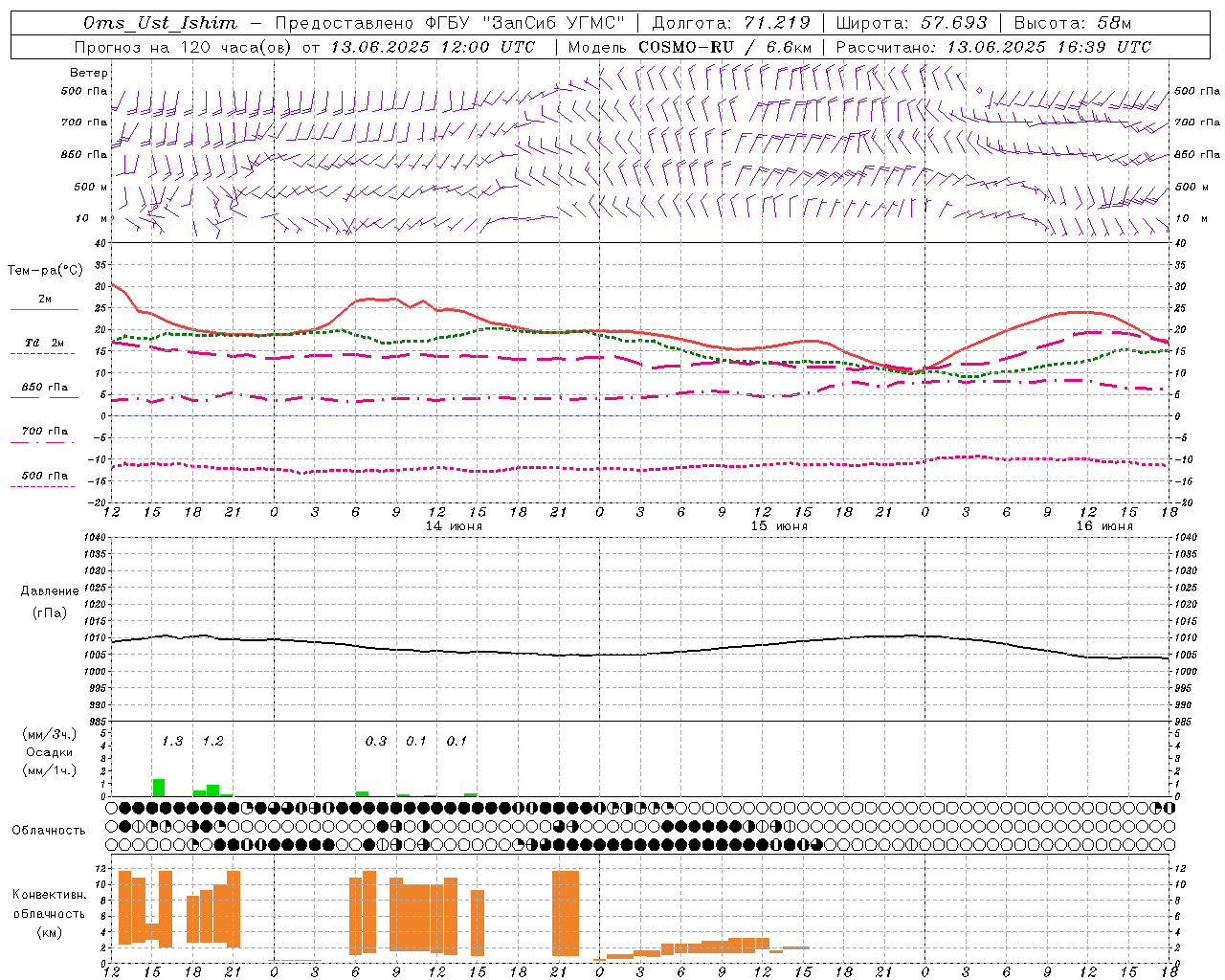
Task: Click the (мм/3ч.) precipitation unit label
Action: coord(50,735)
